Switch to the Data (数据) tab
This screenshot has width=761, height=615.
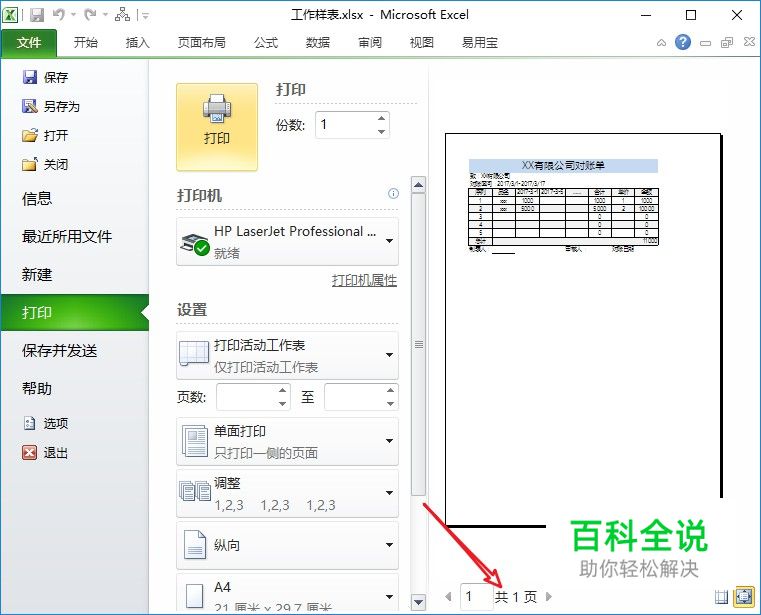(318, 43)
